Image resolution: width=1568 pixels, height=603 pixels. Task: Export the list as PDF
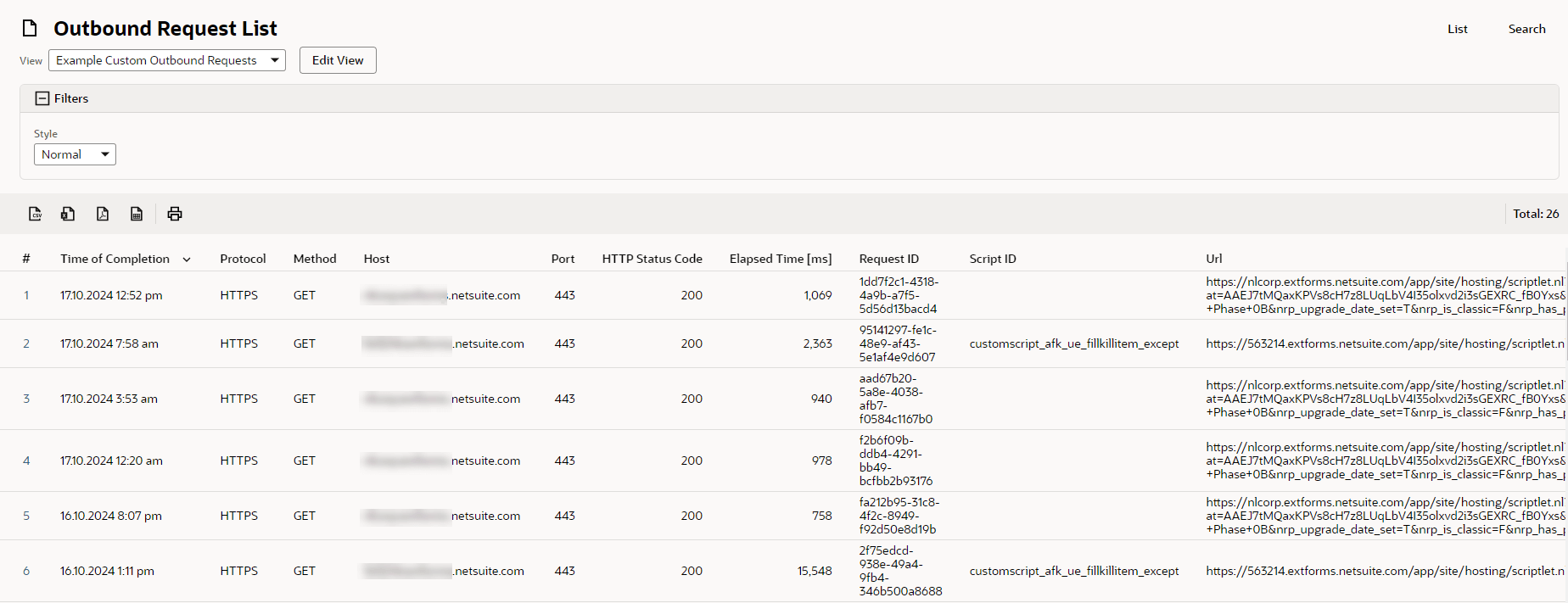[x=103, y=214]
